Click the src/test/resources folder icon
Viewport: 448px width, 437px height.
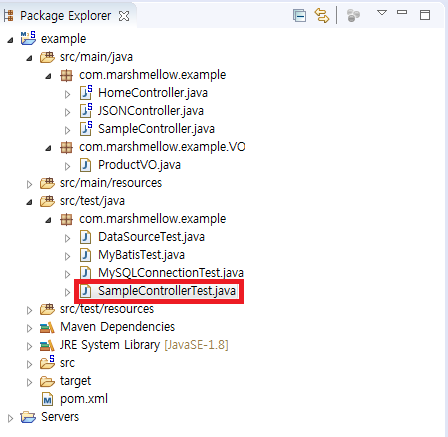point(47,309)
